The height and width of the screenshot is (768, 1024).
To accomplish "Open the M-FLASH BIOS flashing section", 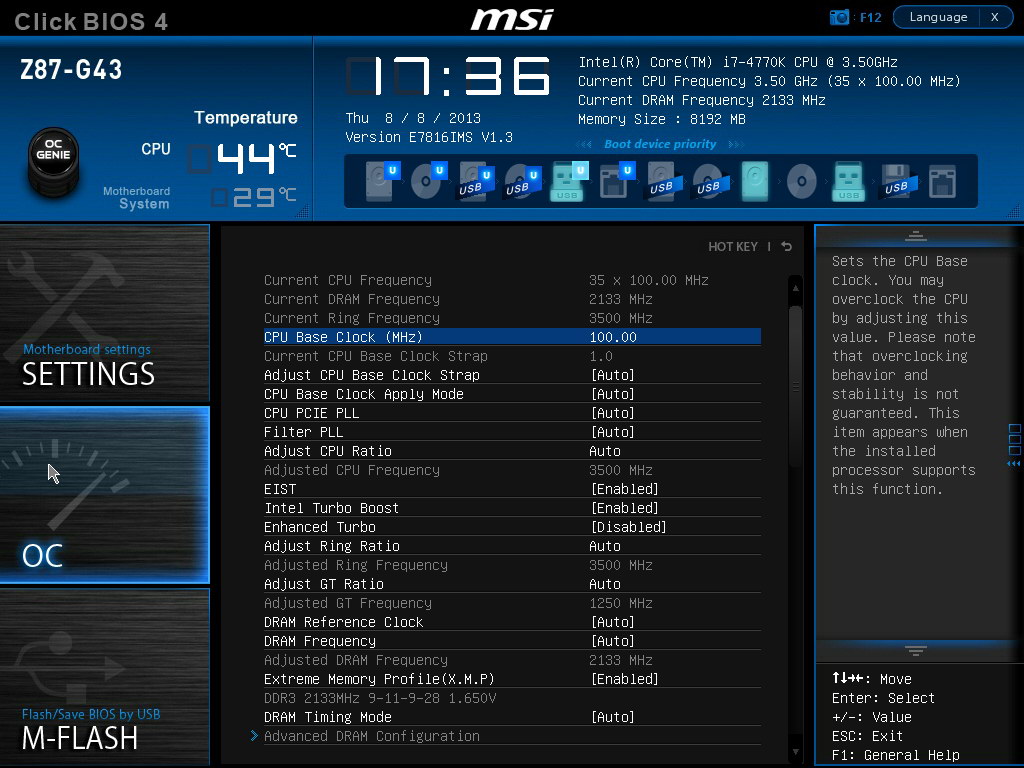I will click(x=104, y=677).
